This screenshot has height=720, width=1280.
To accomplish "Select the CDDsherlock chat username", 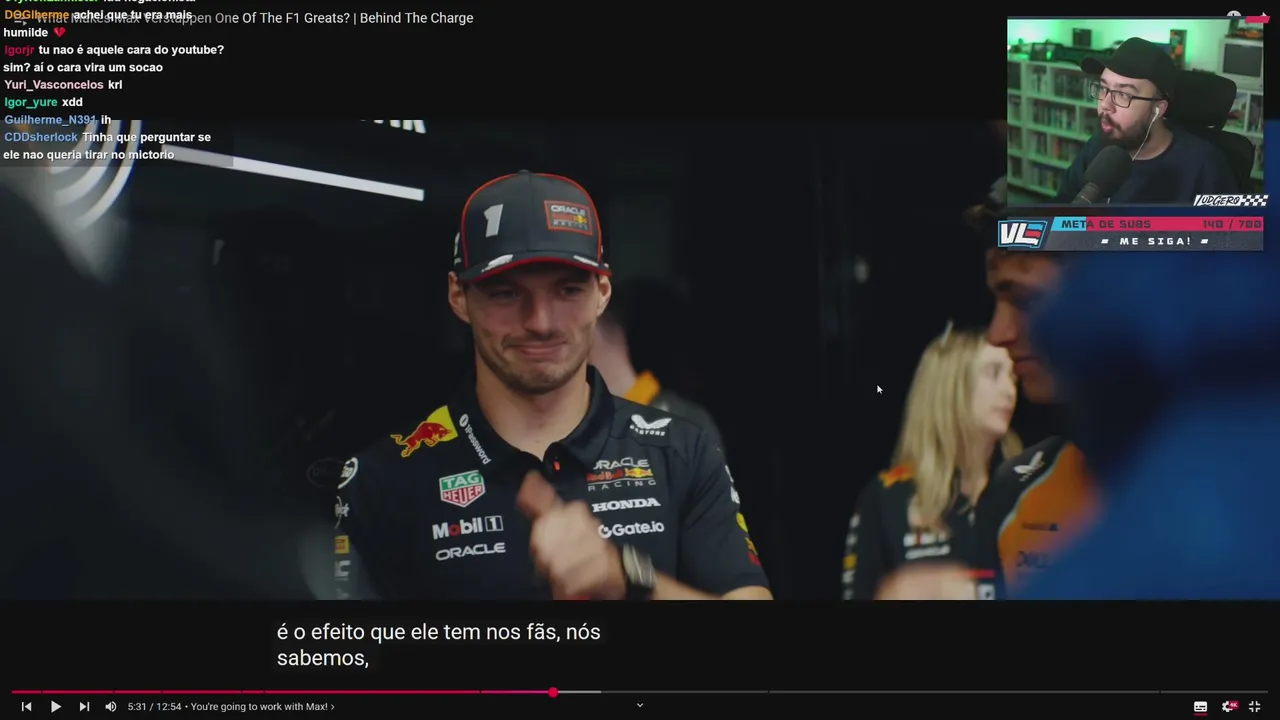I will pyautogui.click(x=41, y=137).
